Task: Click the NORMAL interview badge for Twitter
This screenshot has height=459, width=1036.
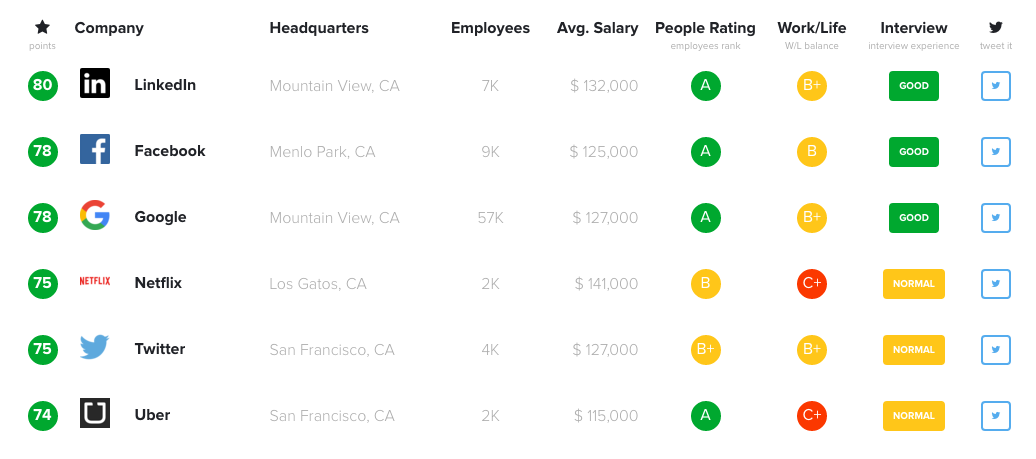Action: click(914, 350)
